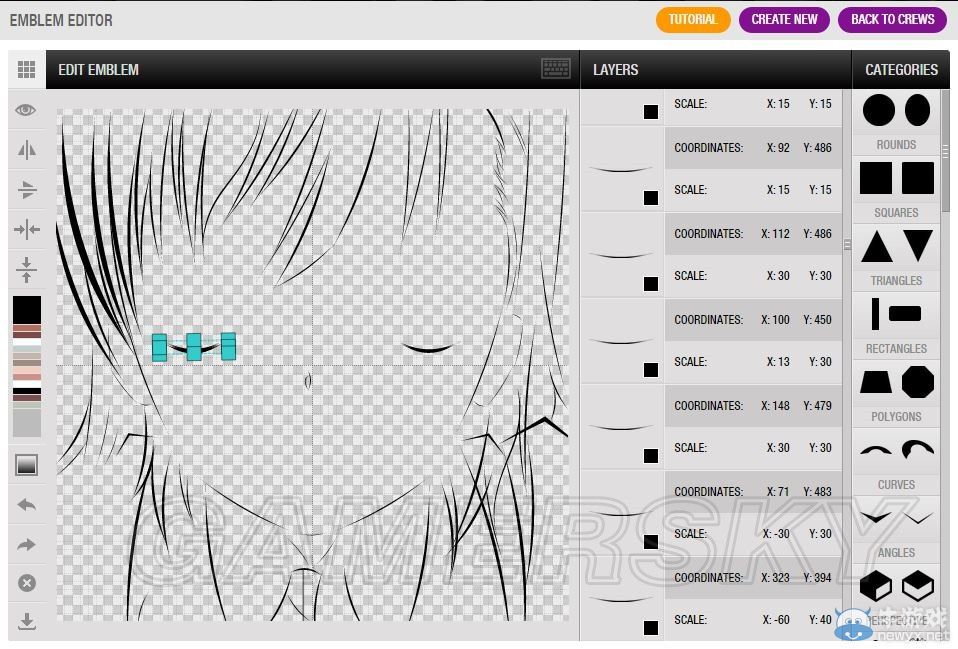Toggle visibility with the eye icon
Screen dimensions: 958x649
[27, 110]
